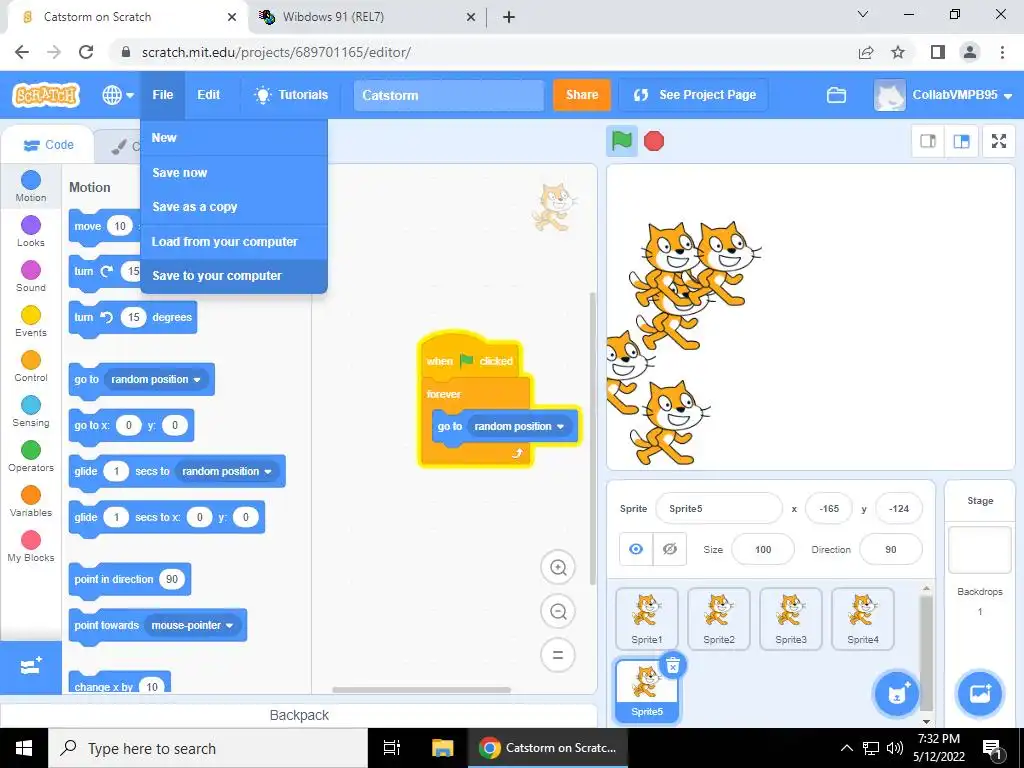Choose Save as a copy
The height and width of the screenshot is (768, 1024).
(x=234, y=207)
